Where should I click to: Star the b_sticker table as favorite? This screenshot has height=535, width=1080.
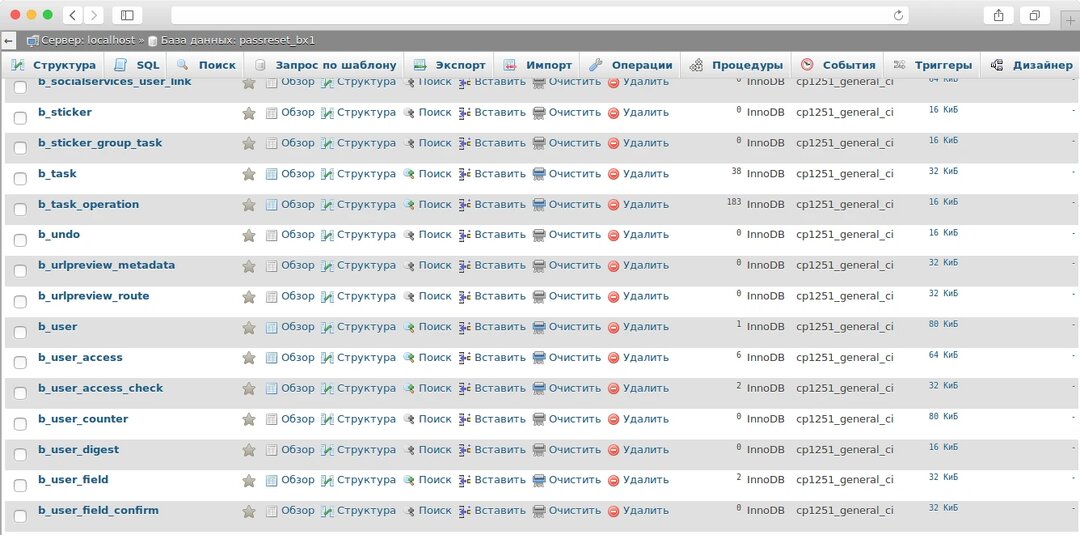249,113
